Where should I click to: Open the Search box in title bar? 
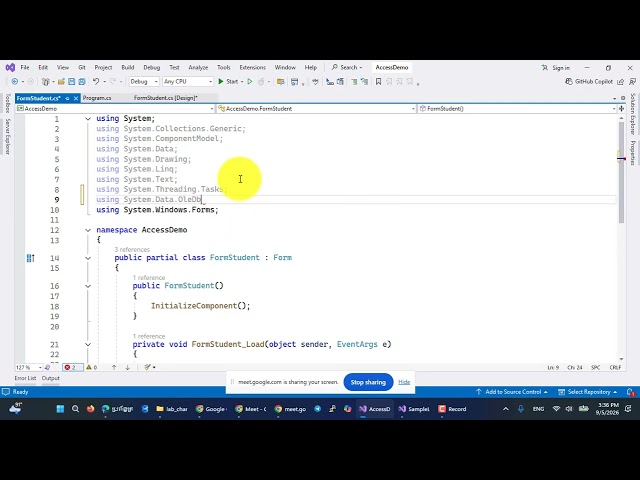[x=347, y=67]
